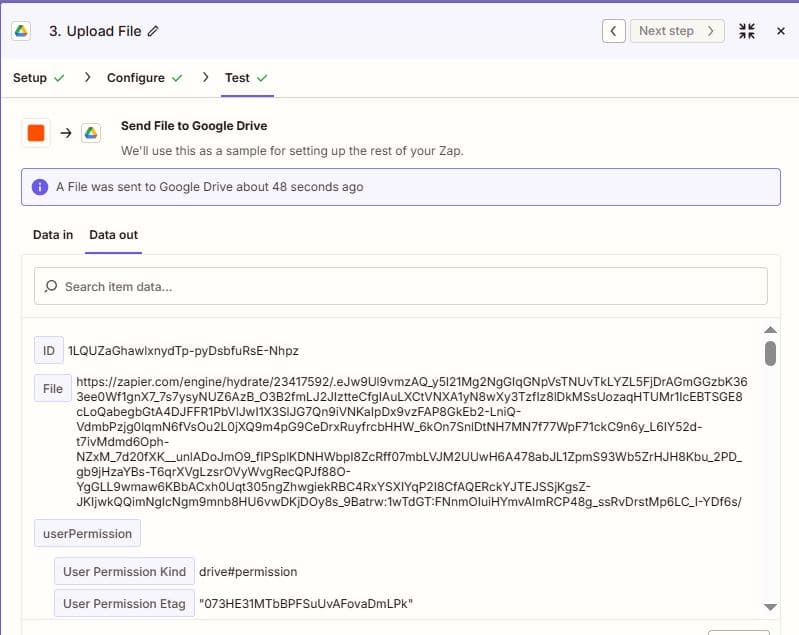Click the data list scrollbar thumb
Image resolution: width=799 pixels, height=635 pixels.
click(x=770, y=353)
